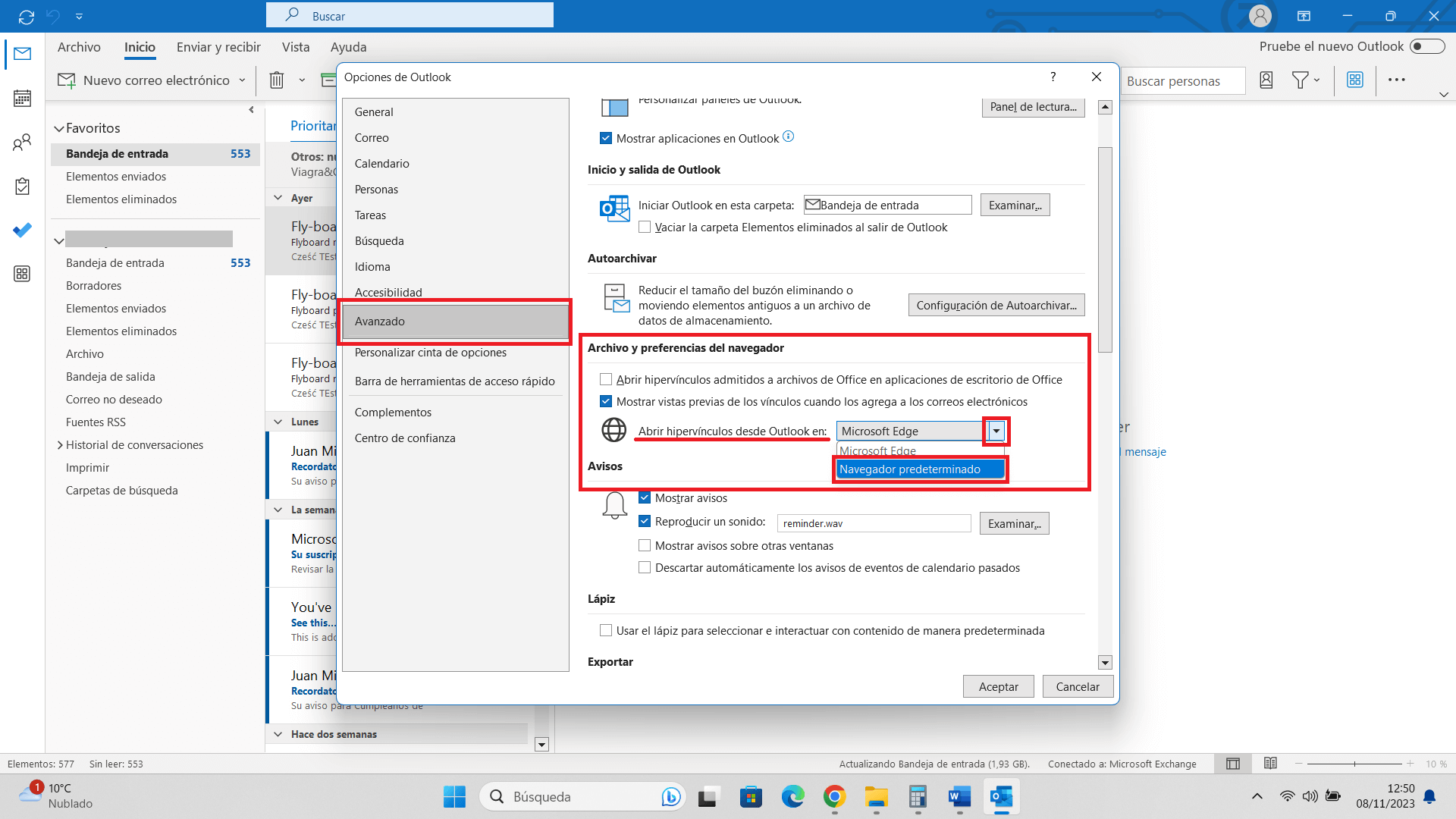Image resolution: width=1456 pixels, height=819 pixels.
Task: Open Google Chrome from the taskbar
Action: 835,796
